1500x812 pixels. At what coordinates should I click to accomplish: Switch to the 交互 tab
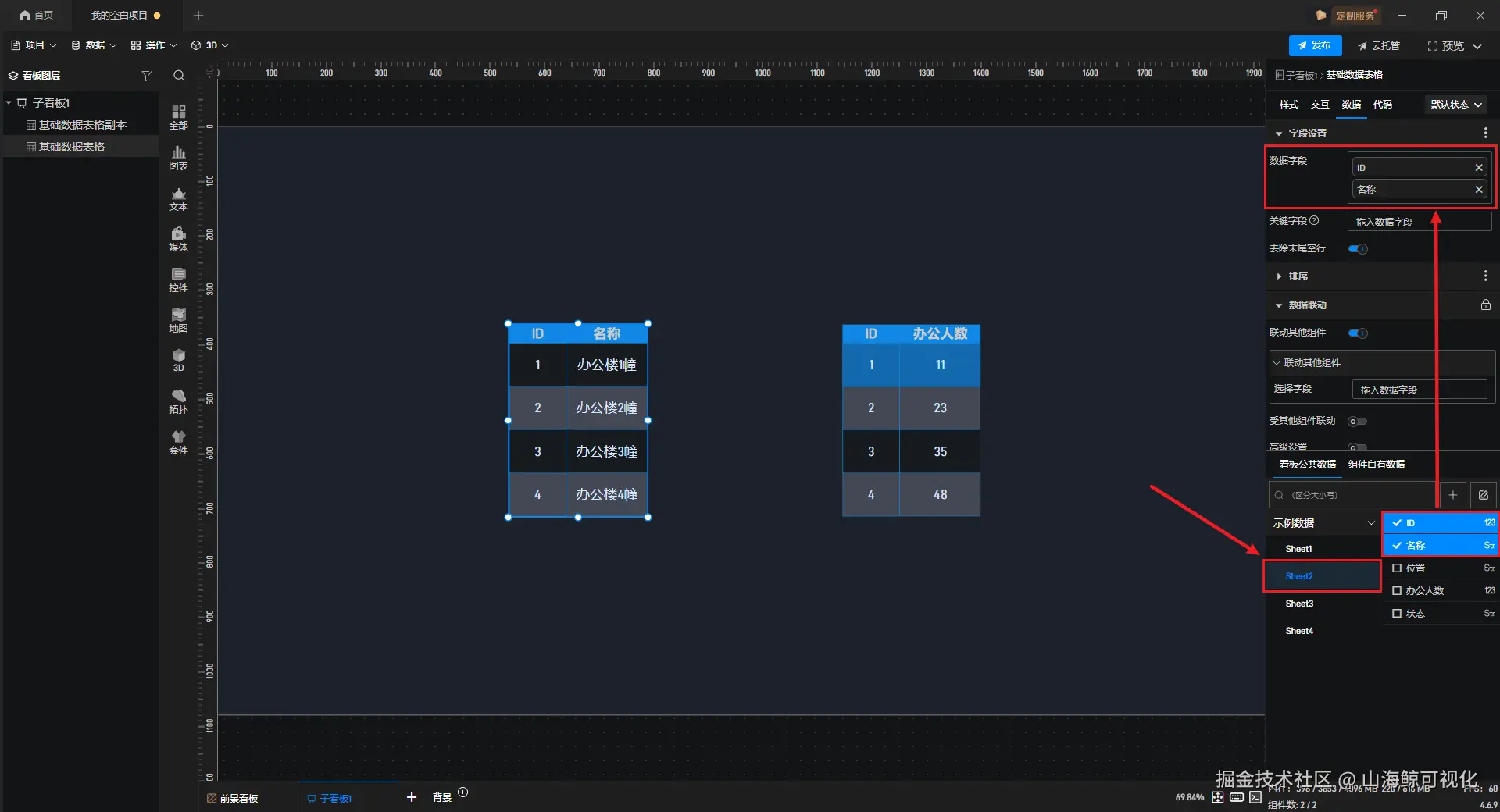(1320, 105)
